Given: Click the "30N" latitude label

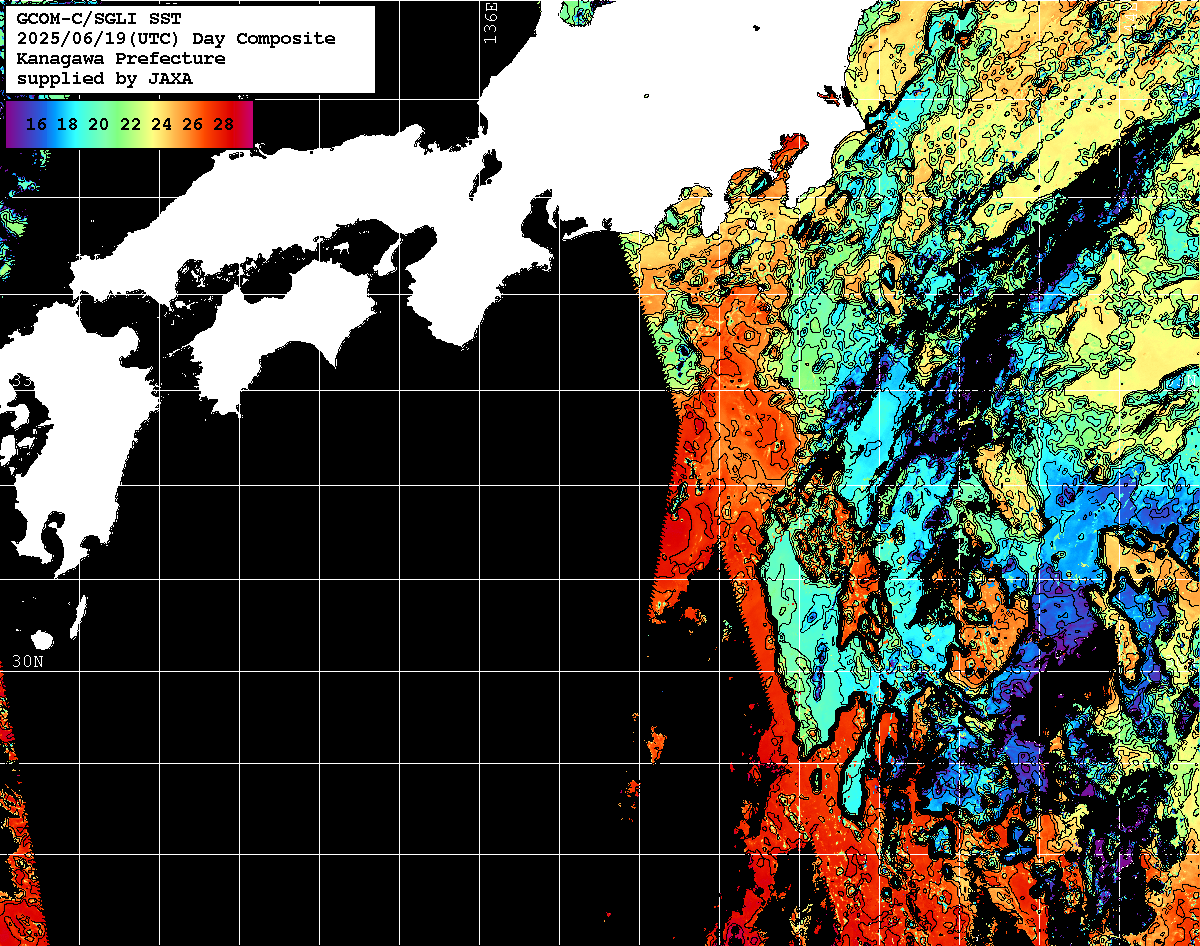Looking at the screenshot, I should click(x=28, y=661).
